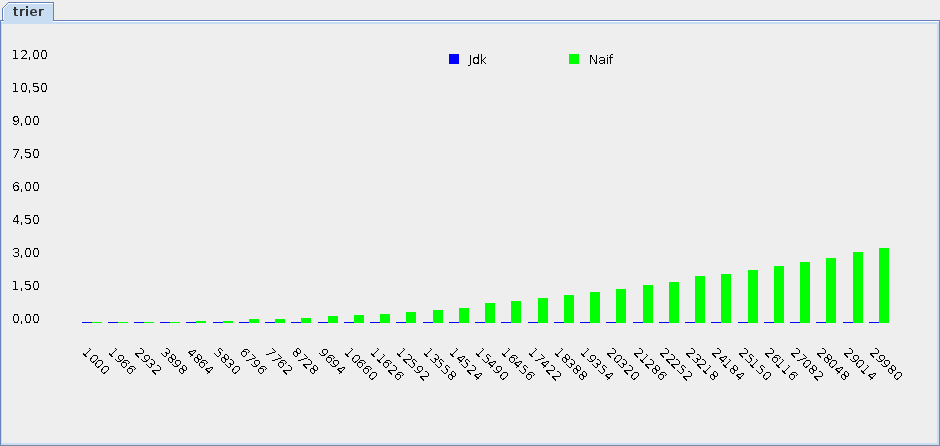Click the x-axis label 4864
This screenshot has height=446, width=940.
point(200,361)
